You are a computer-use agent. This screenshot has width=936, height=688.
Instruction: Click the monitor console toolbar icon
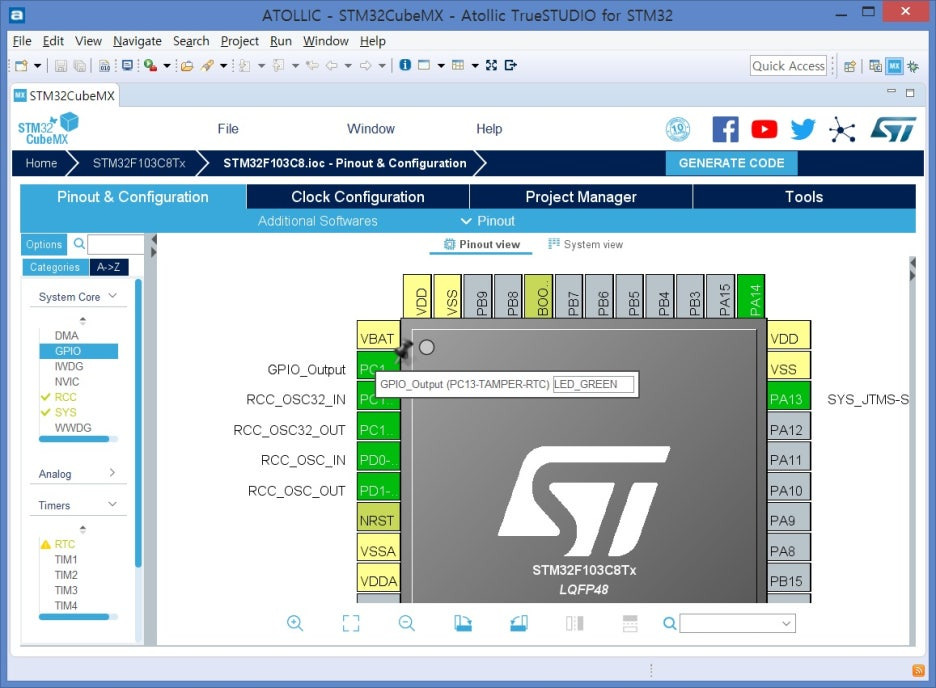click(127, 65)
